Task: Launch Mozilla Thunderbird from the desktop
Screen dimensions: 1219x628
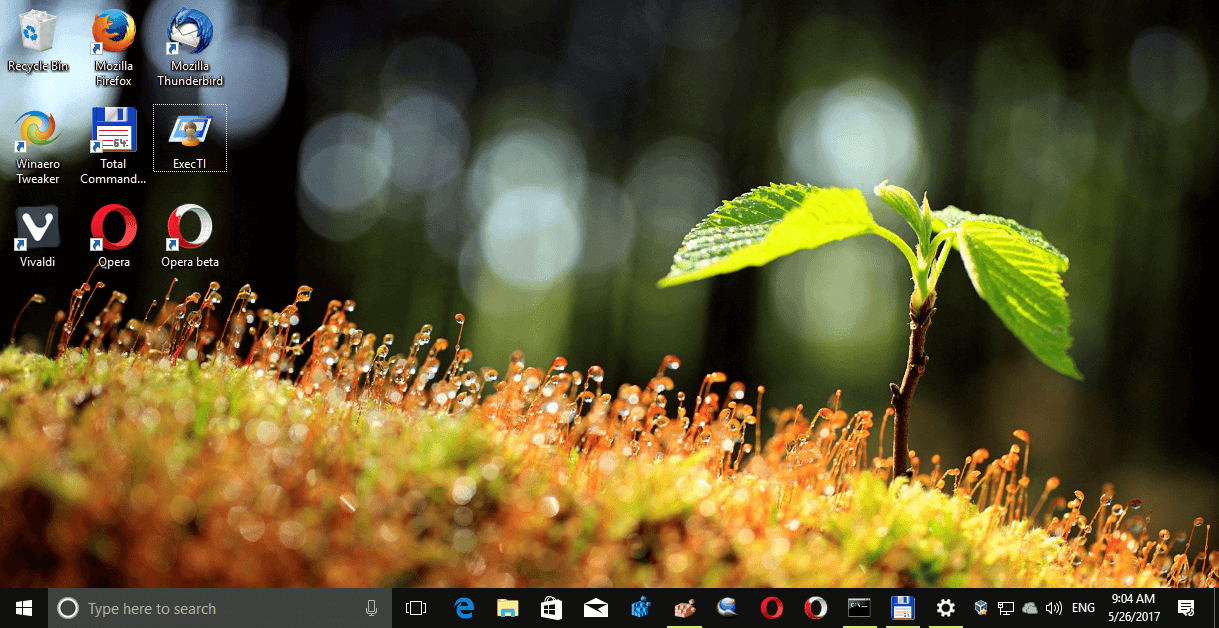Action: tap(189, 45)
